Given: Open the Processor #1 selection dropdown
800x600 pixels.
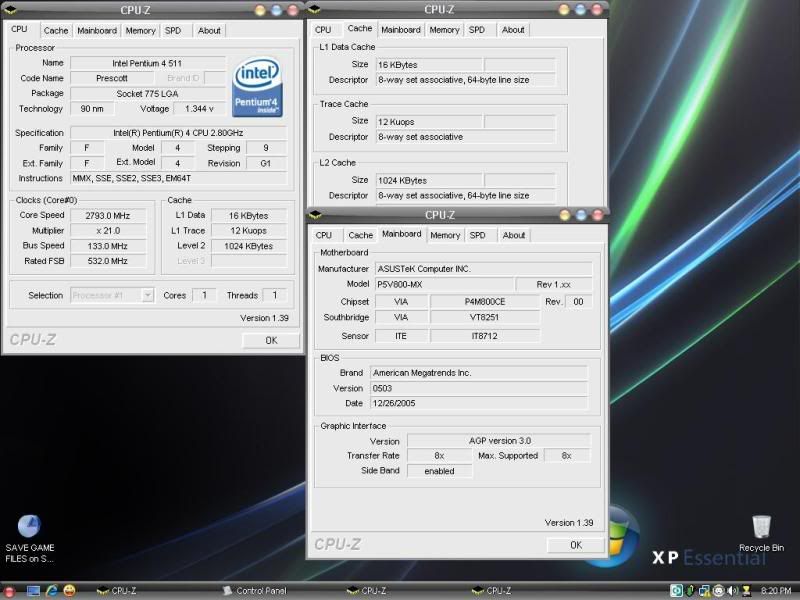Looking at the screenshot, I should click(112, 295).
